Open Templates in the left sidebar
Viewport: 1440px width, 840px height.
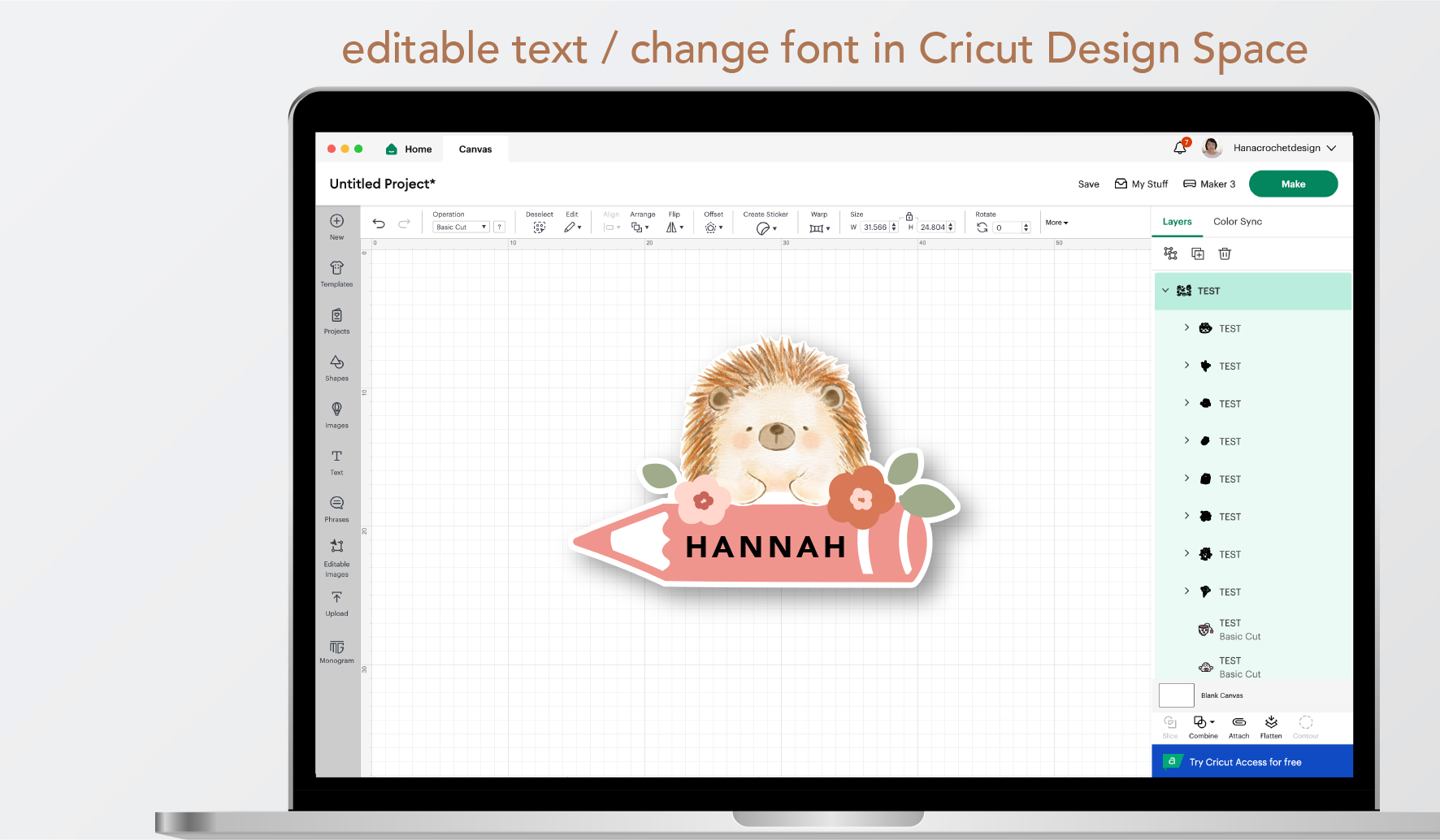click(x=336, y=274)
